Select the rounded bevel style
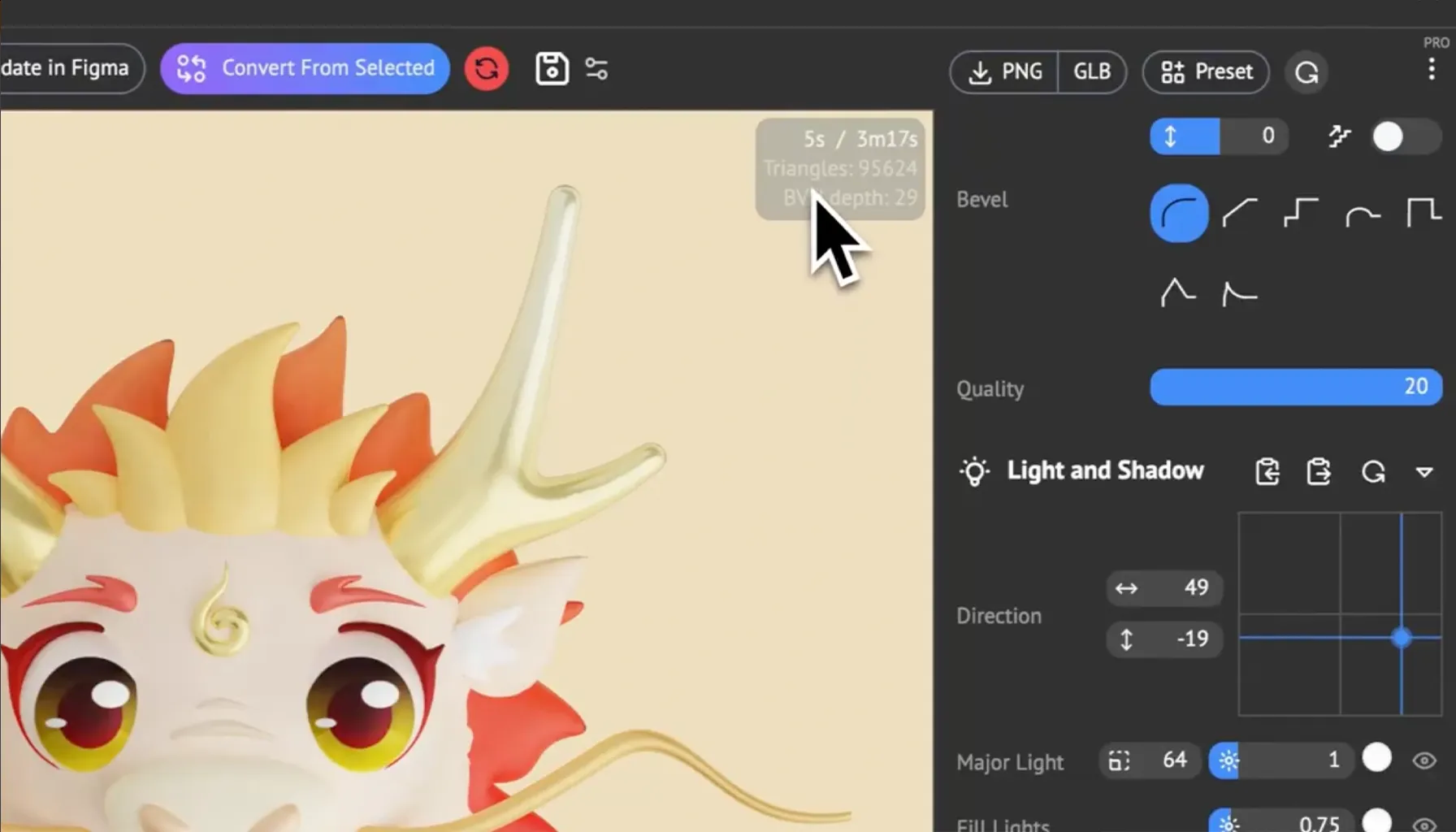The image size is (1456, 832). point(1179,213)
